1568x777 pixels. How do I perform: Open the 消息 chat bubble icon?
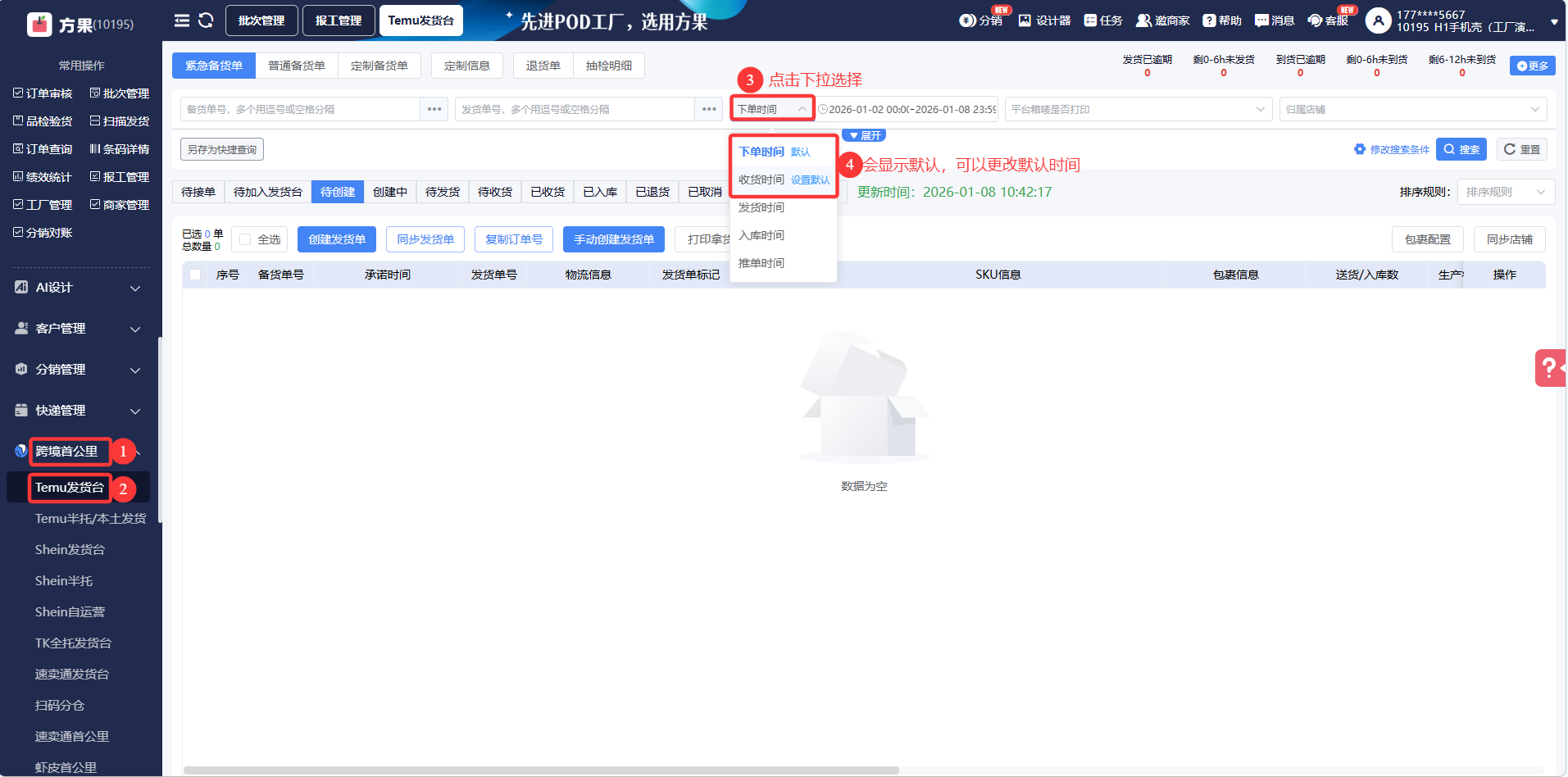coord(1261,20)
